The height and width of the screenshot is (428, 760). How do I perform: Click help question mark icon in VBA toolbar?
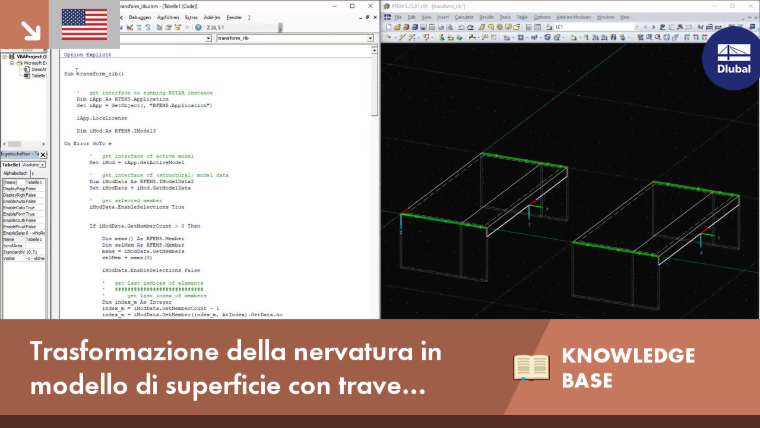coord(198,28)
